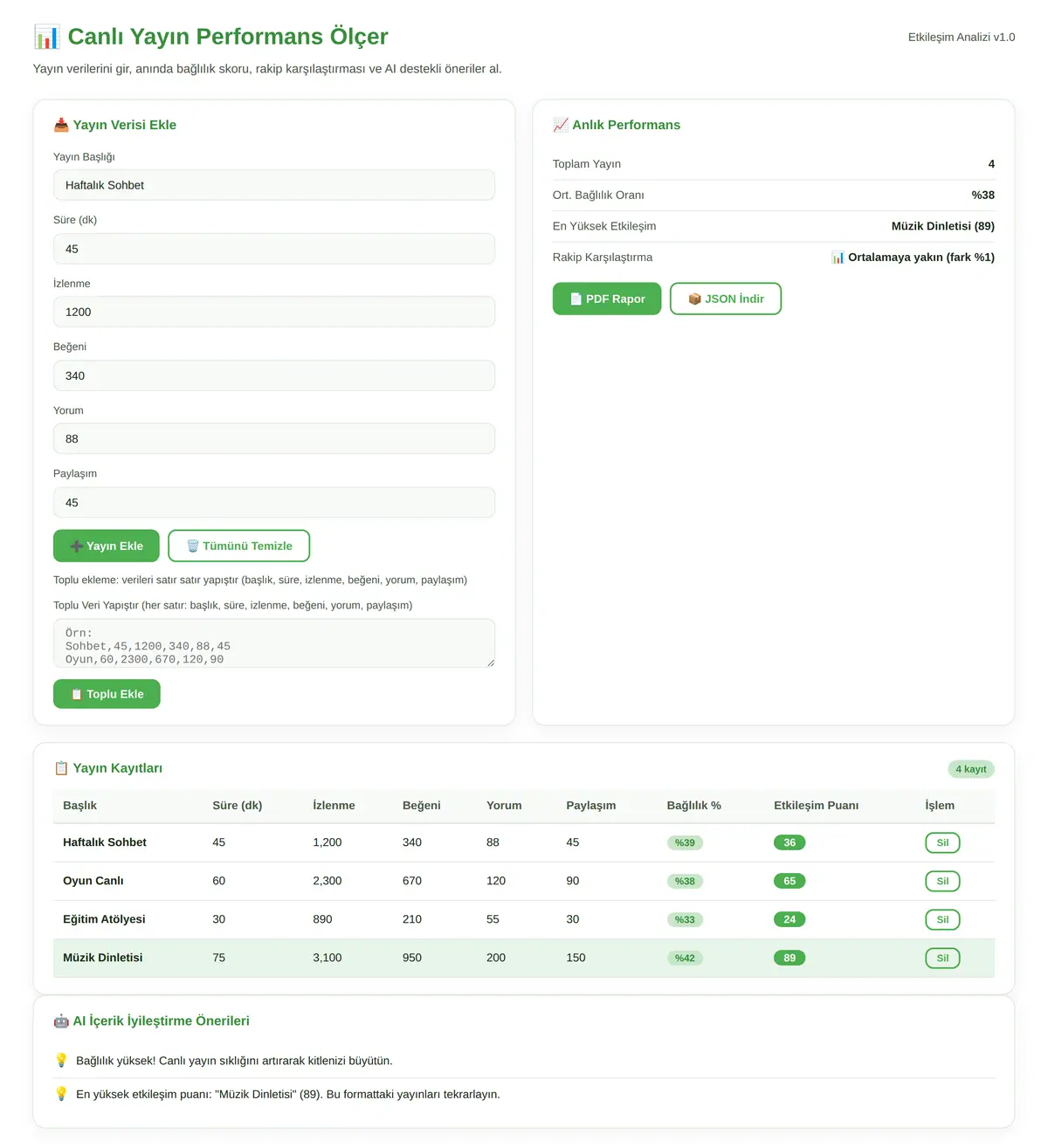1048x1148 pixels.
Task: Click the clipboard icon beside Yayın Kayıtları
Action: pos(61,768)
